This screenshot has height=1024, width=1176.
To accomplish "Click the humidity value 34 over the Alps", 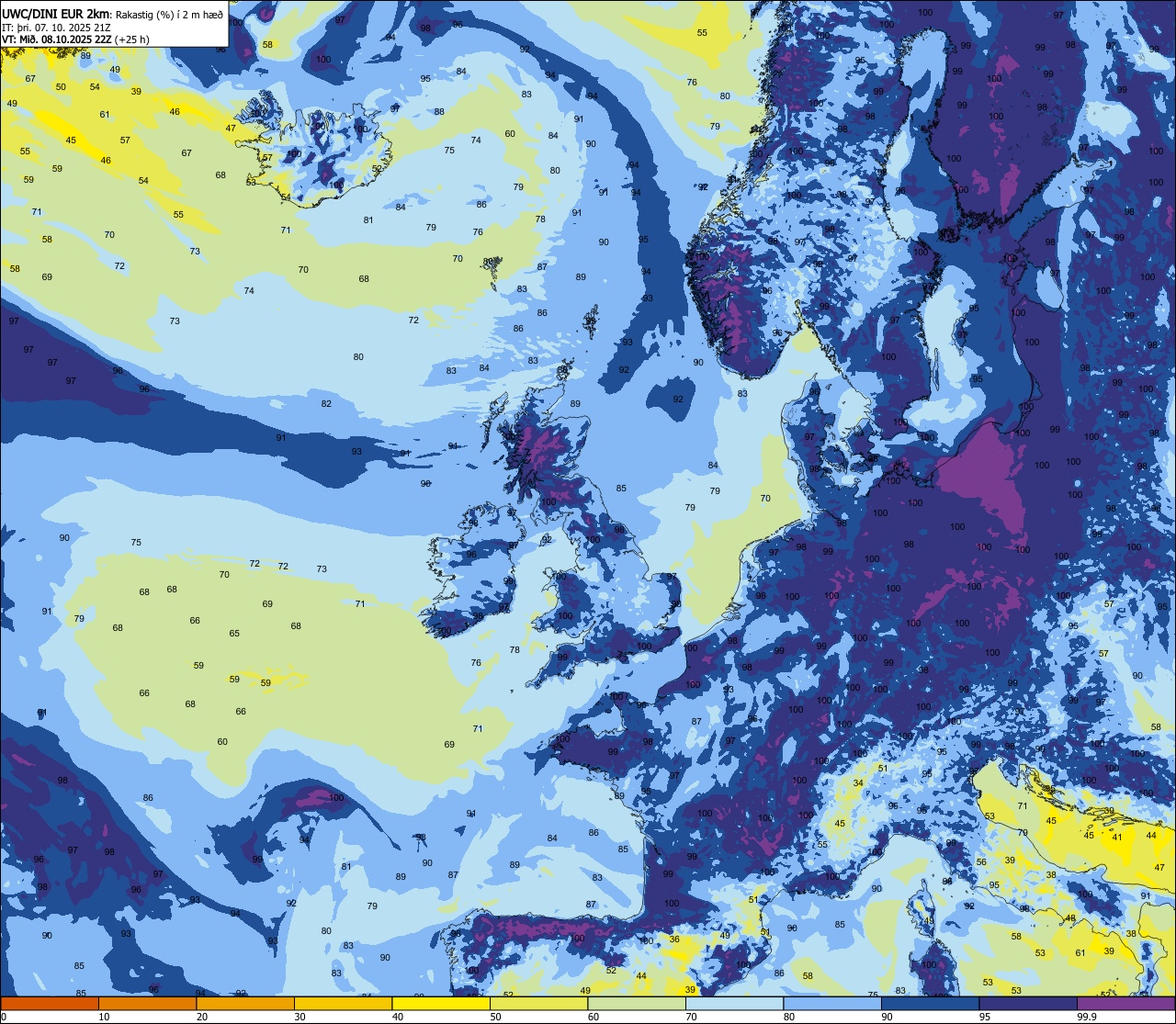I will [x=857, y=783].
